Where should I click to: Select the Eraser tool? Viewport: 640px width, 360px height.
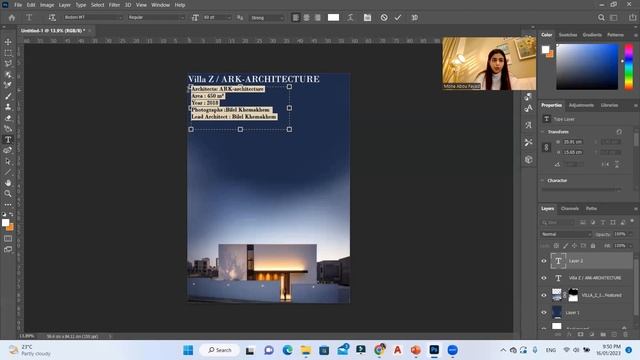coord(8,118)
